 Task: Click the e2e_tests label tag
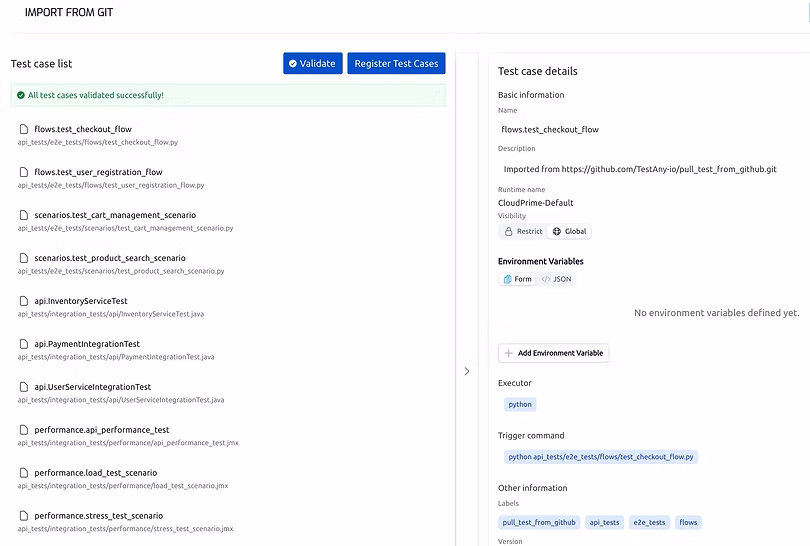(649, 522)
